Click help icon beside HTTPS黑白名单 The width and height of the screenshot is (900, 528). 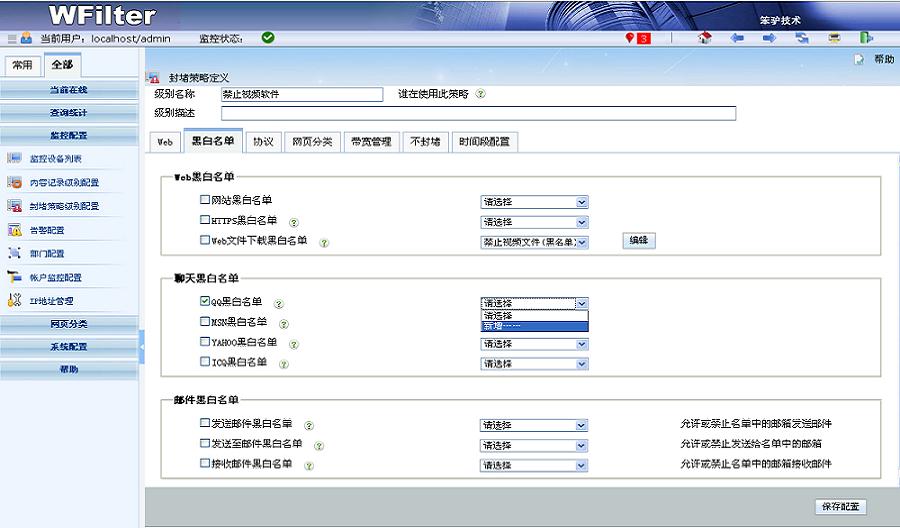[x=294, y=222]
